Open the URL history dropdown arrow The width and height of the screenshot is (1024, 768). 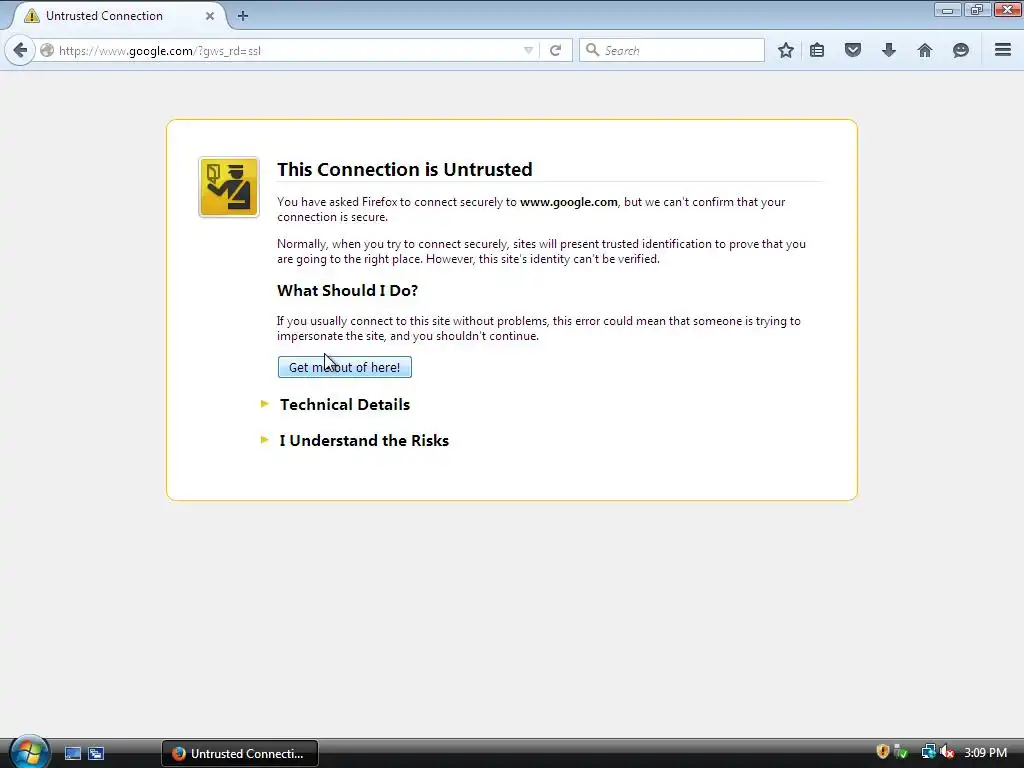coord(528,50)
